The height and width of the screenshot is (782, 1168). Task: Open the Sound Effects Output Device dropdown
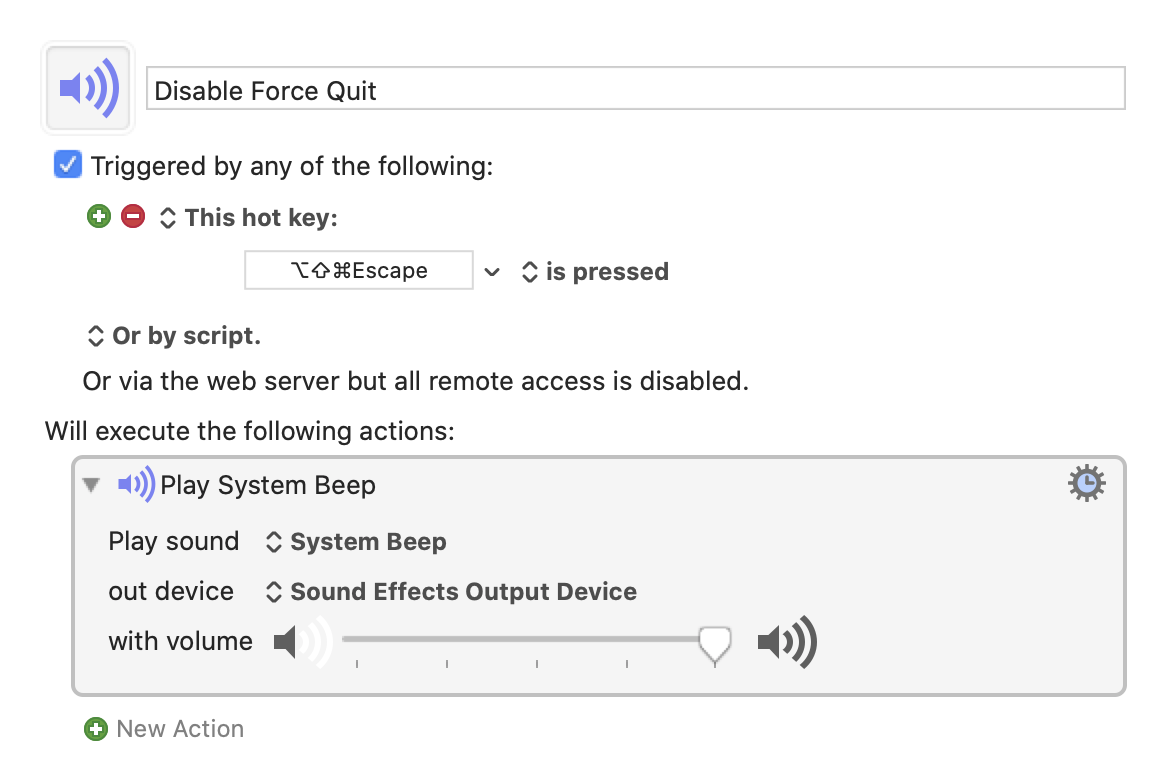click(x=451, y=592)
